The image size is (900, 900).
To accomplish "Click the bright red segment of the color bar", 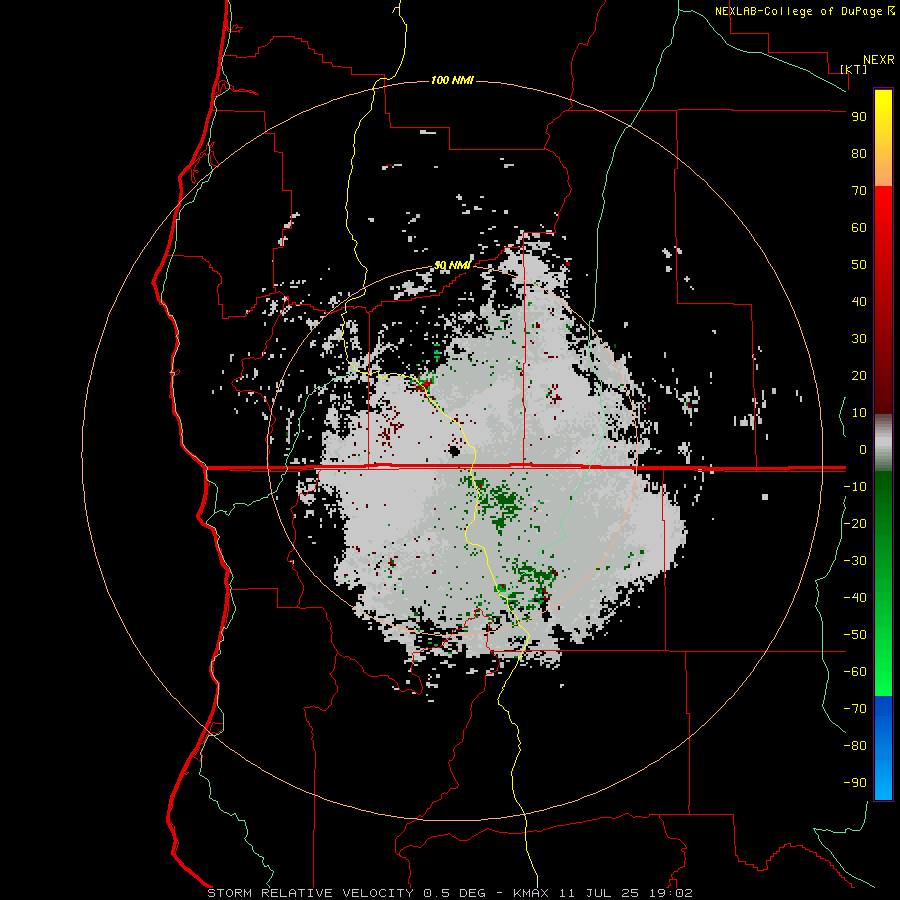I will click(883, 300).
